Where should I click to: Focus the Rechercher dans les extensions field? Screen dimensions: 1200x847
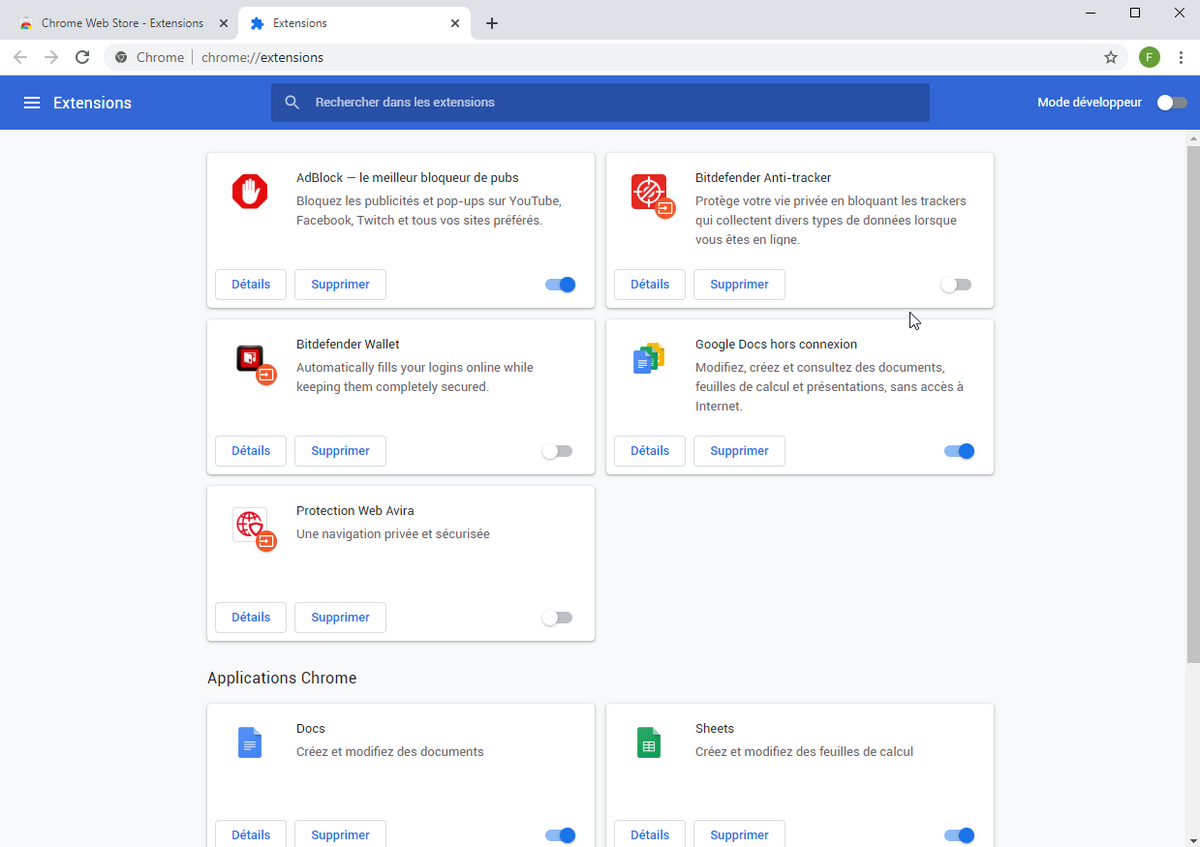[600, 102]
